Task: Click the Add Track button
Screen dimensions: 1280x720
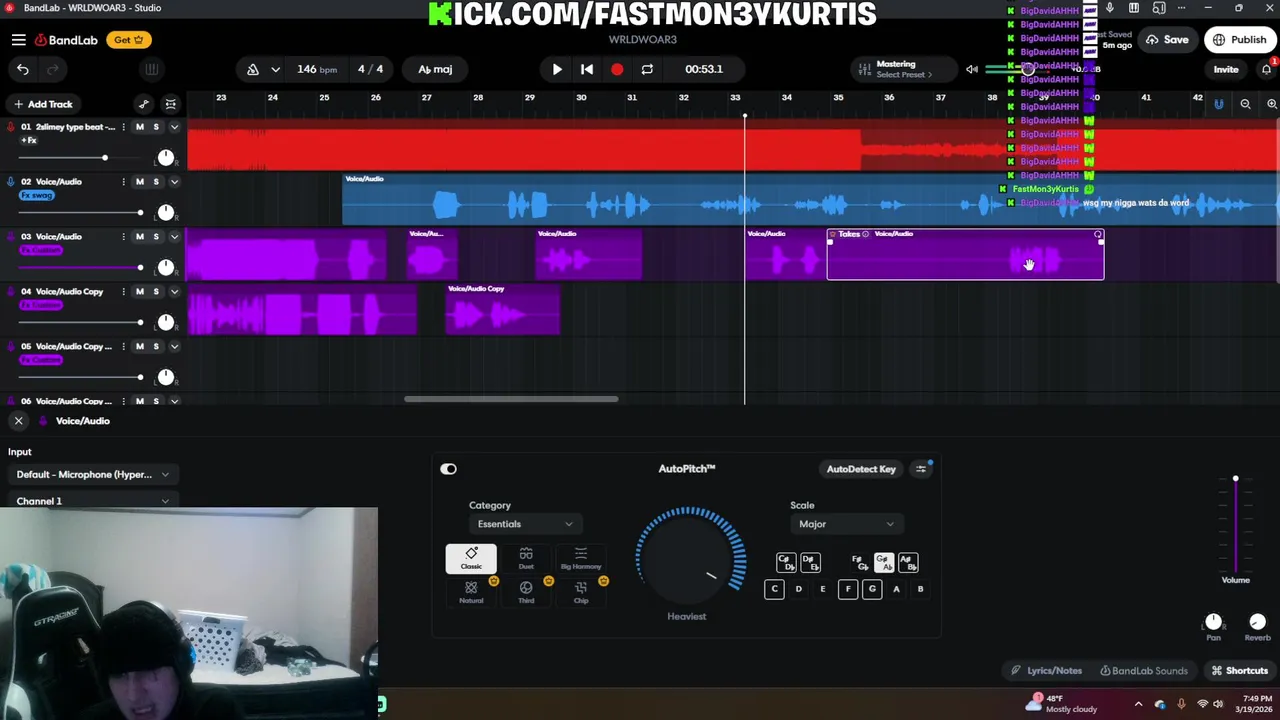Action: click(42, 104)
